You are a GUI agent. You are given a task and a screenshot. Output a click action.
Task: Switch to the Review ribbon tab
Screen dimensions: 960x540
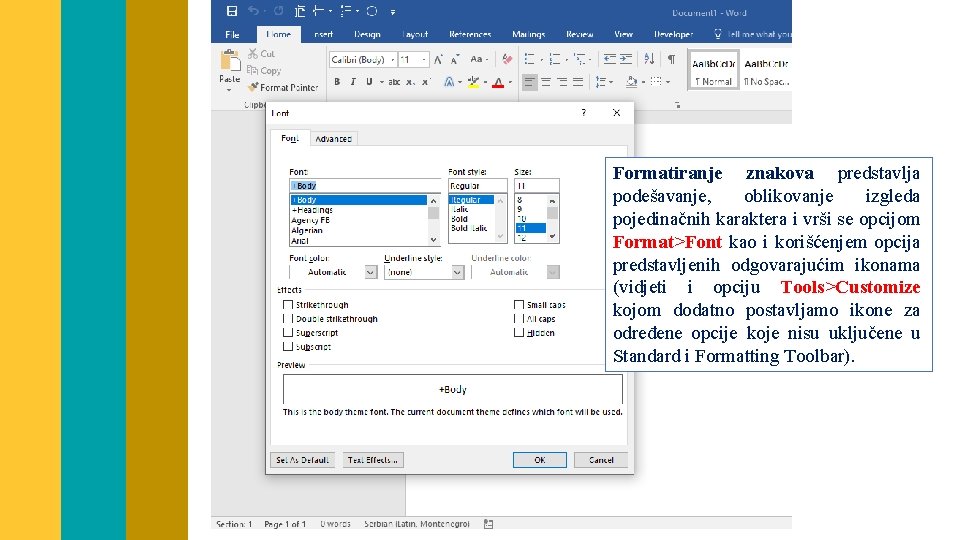[x=579, y=34]
